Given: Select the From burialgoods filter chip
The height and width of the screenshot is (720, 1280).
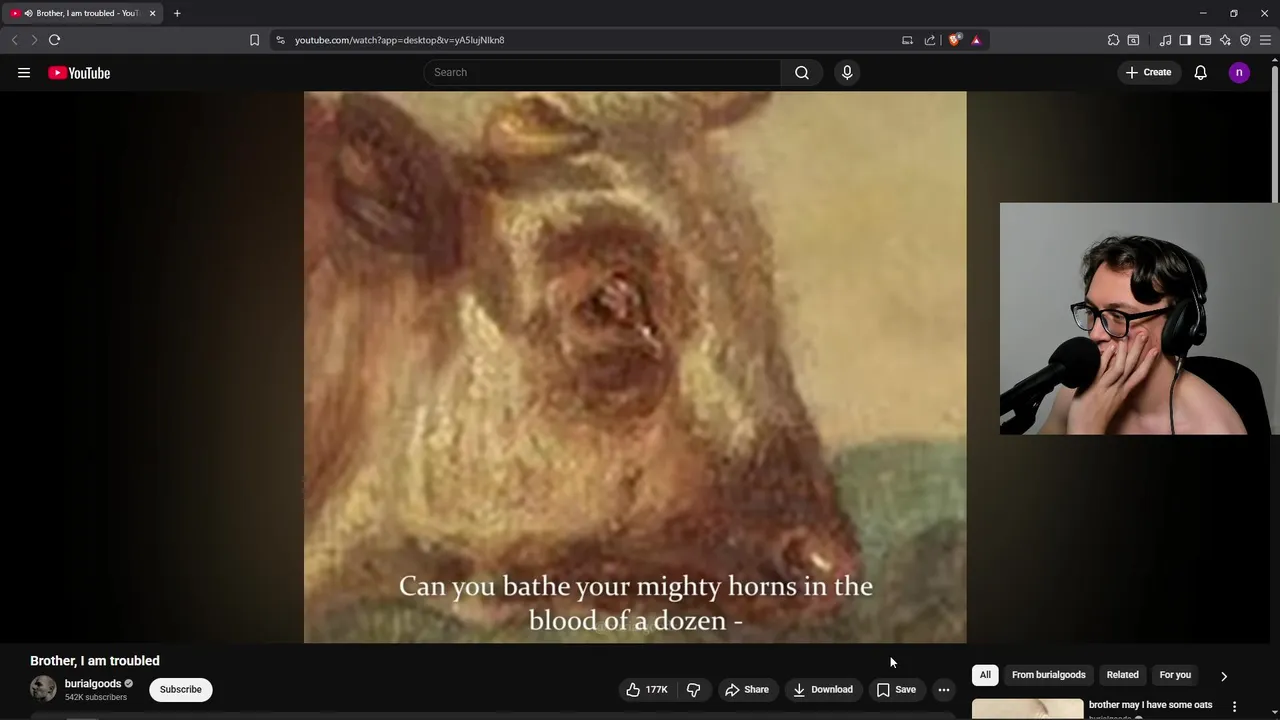Looking at the screenshot, I should pyautogui.click(x=1048, y=675).
